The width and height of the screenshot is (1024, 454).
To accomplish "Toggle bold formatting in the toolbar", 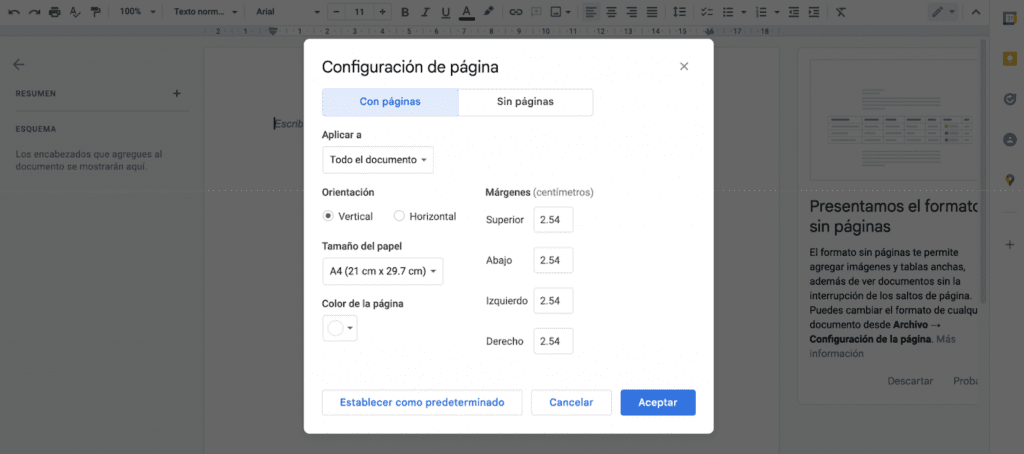I will 405,12.
